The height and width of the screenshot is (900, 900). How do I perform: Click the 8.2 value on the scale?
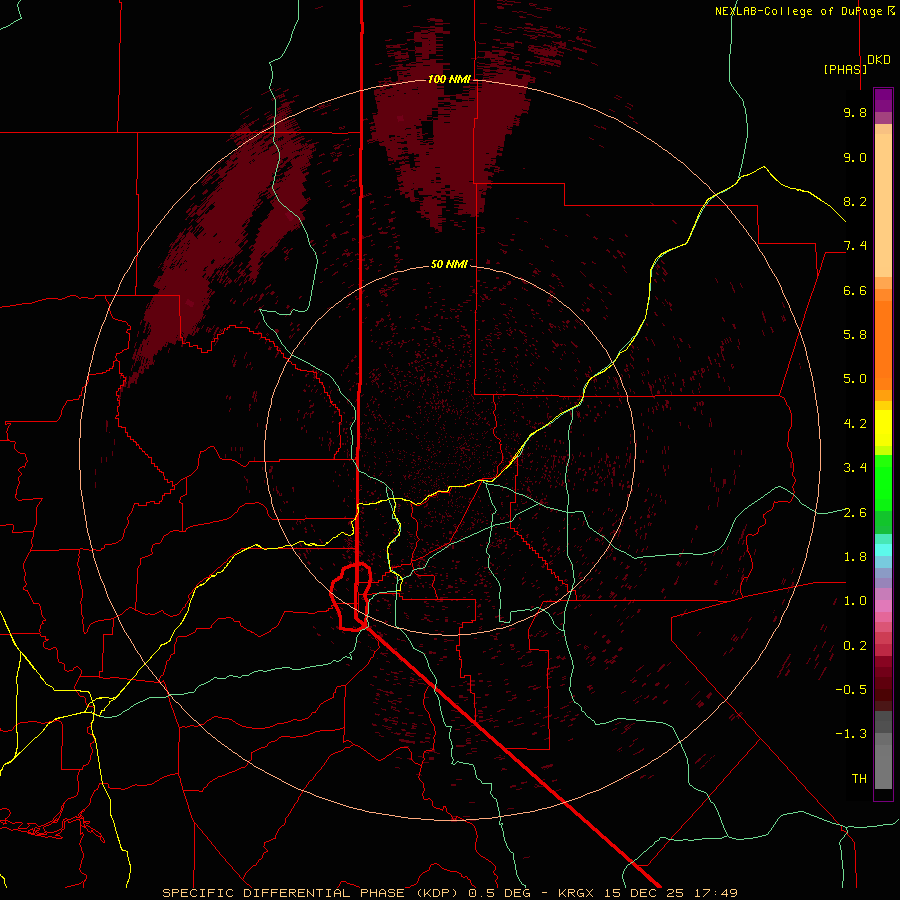pyautogui.click(x=855, y=201)
